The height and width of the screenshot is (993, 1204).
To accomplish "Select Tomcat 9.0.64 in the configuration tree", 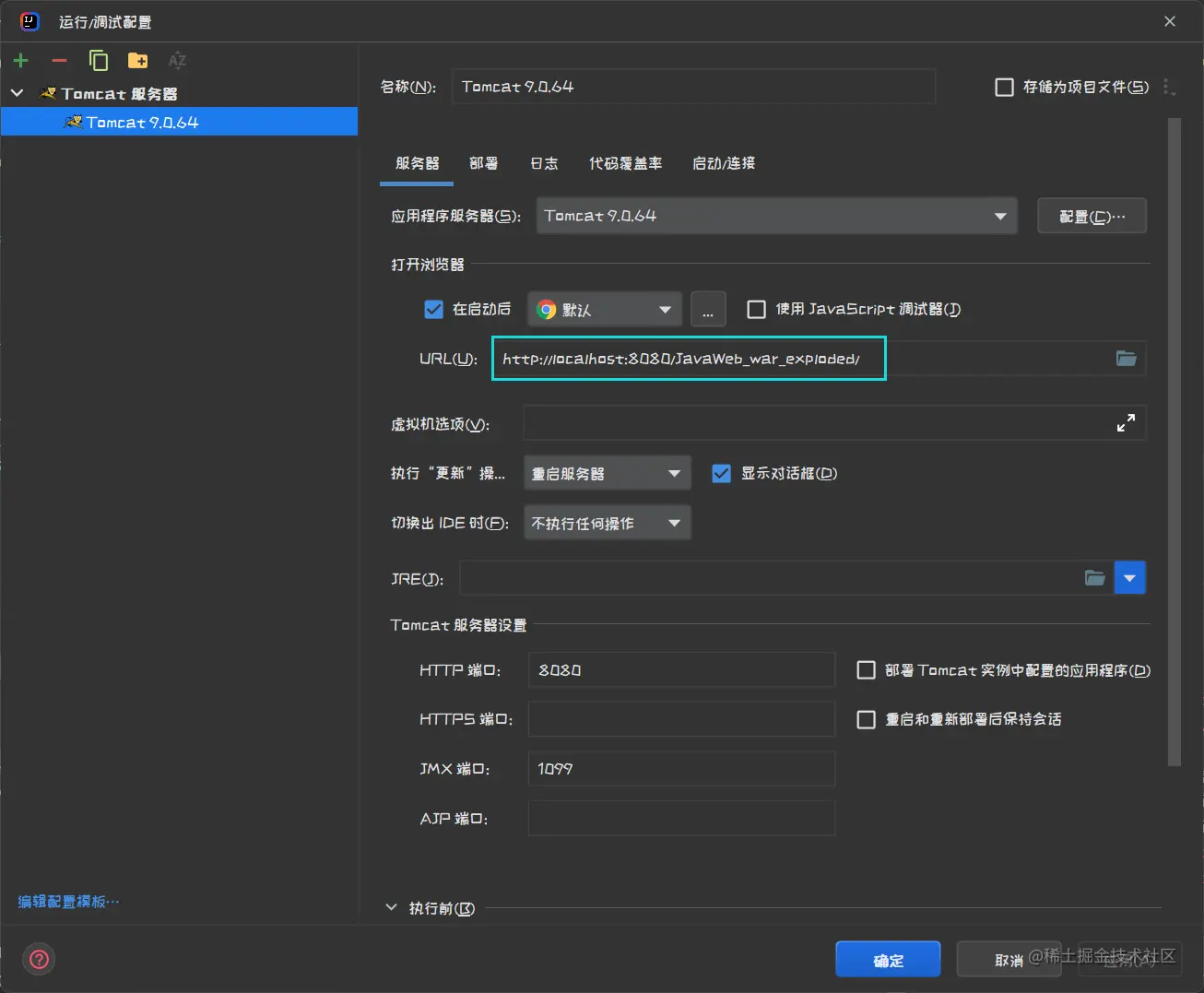I will coord(179,122).
